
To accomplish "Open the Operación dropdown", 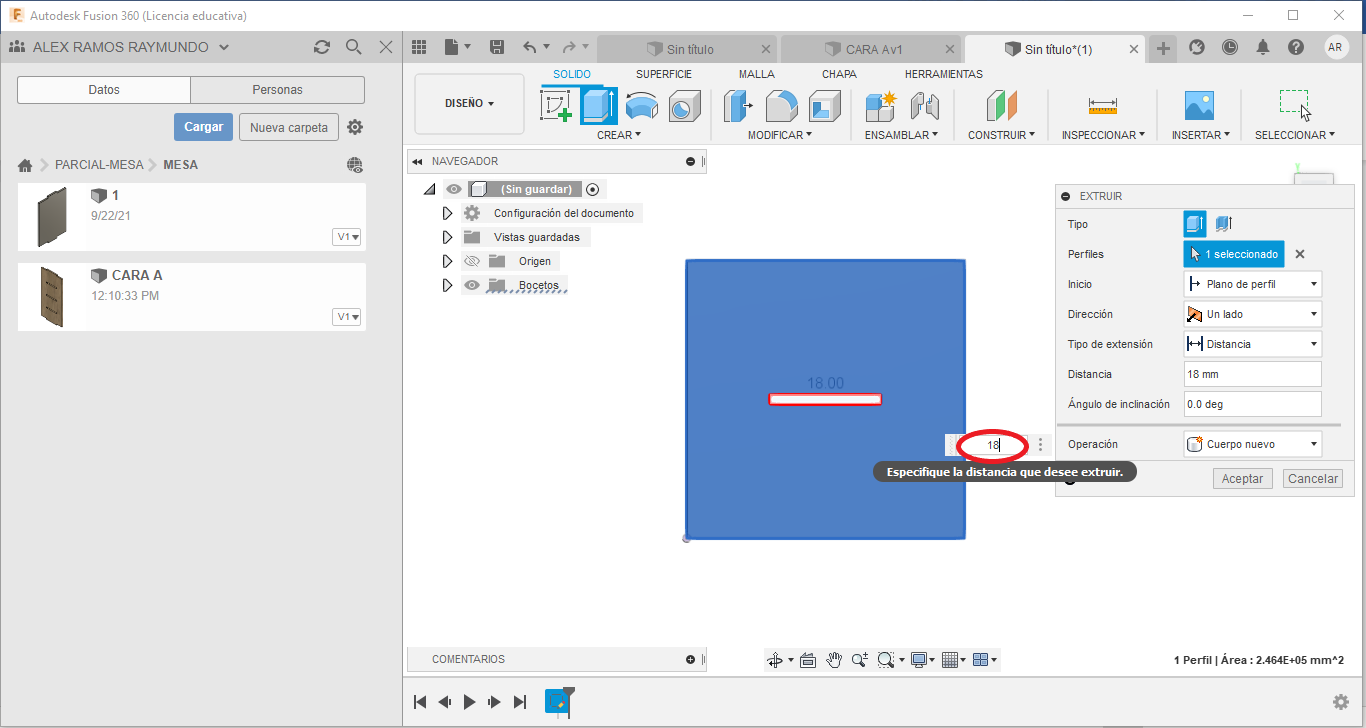I will (1253, 444).
